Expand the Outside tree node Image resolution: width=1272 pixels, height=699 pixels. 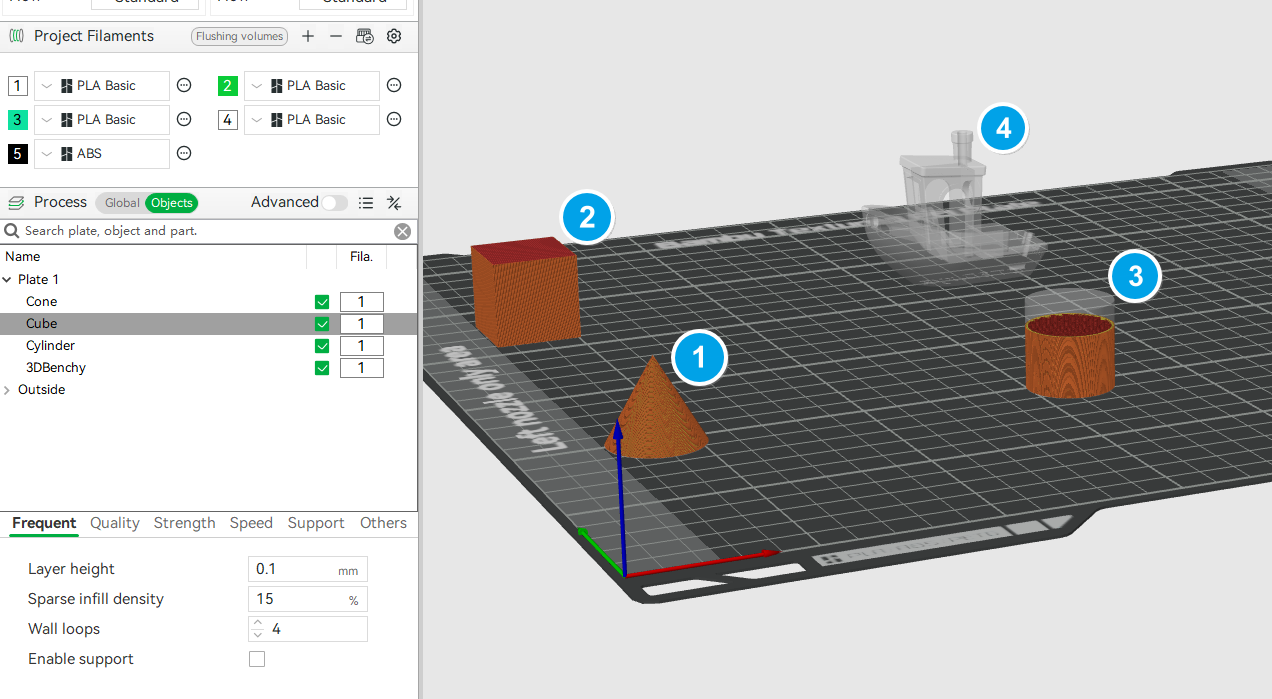[x=8, y=390]
